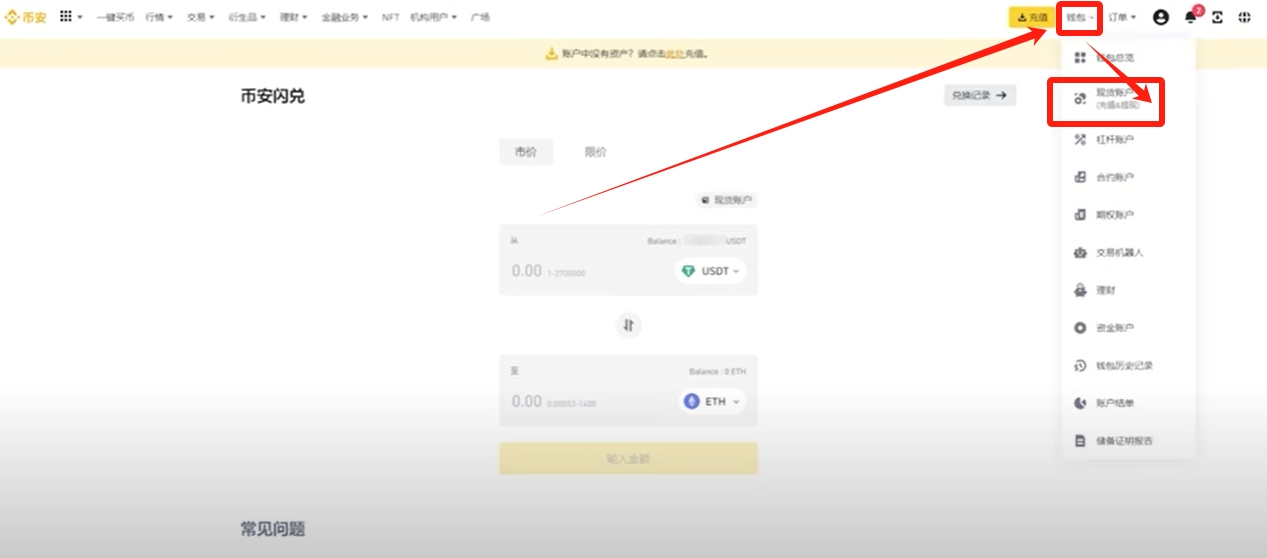Expand the 订单 orders dropdown
This screenshot has height=558, width=1267.
(x=1121, y=17)
